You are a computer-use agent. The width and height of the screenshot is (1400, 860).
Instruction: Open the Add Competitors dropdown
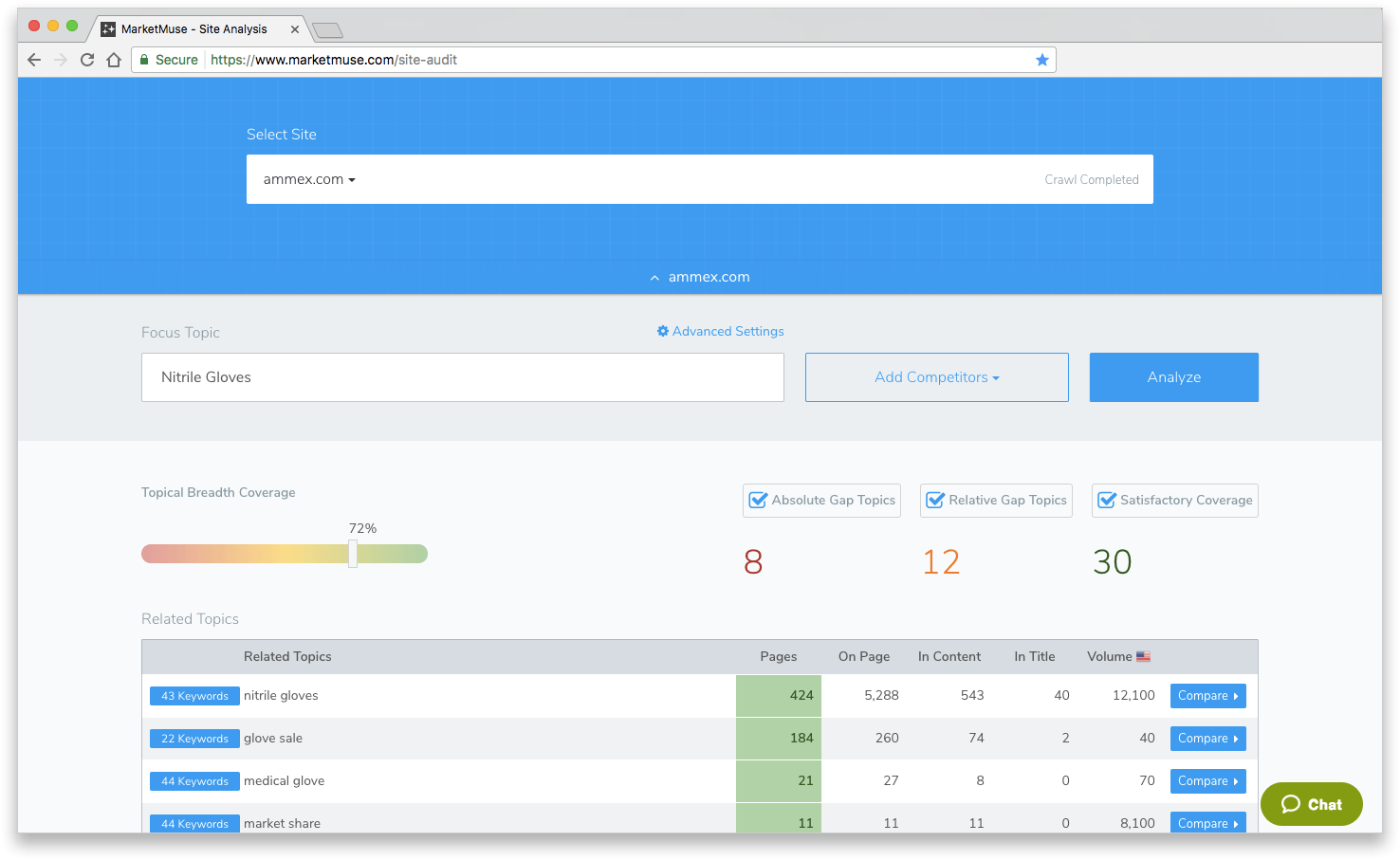937,377
